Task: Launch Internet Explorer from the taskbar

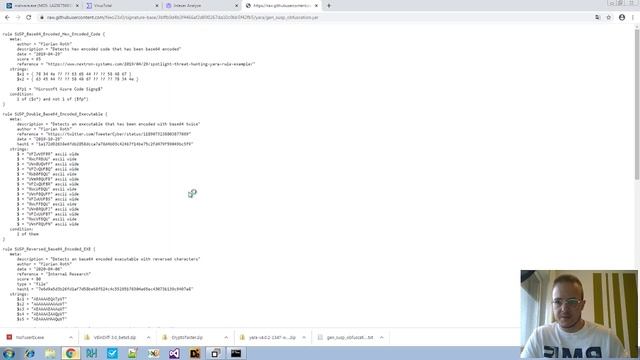Action: 29,353
